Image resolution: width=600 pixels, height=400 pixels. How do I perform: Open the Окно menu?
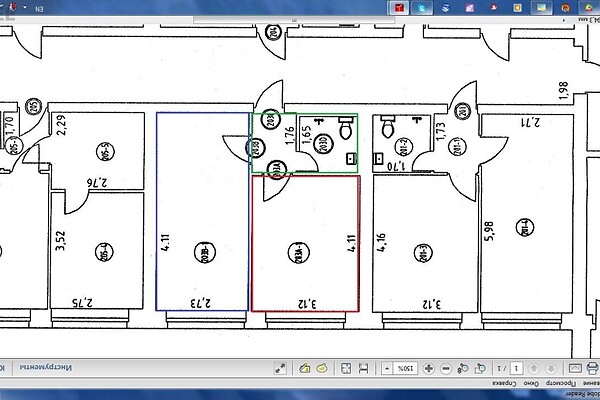tap(529, 385)
